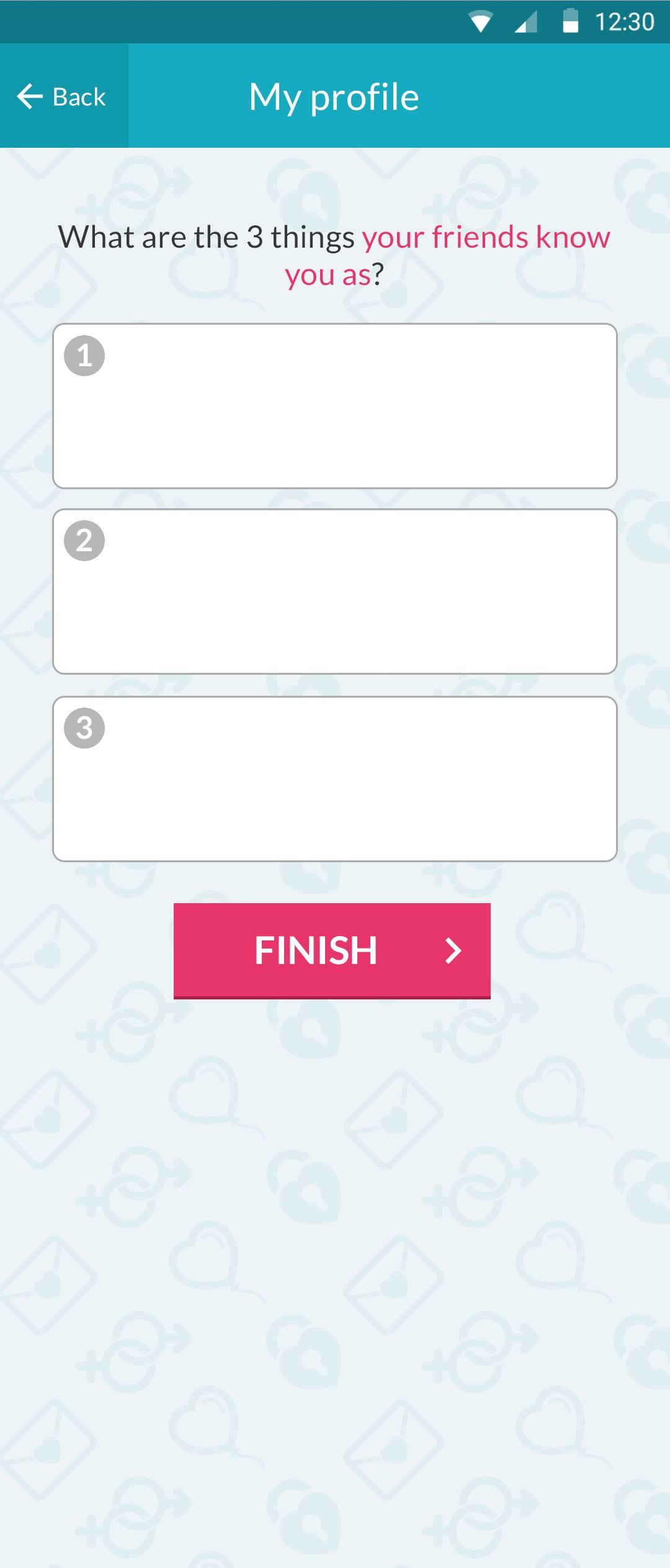670x1568 pixels.
Task: Tap the blank patterned area below FINISH
Action: 335,1241
